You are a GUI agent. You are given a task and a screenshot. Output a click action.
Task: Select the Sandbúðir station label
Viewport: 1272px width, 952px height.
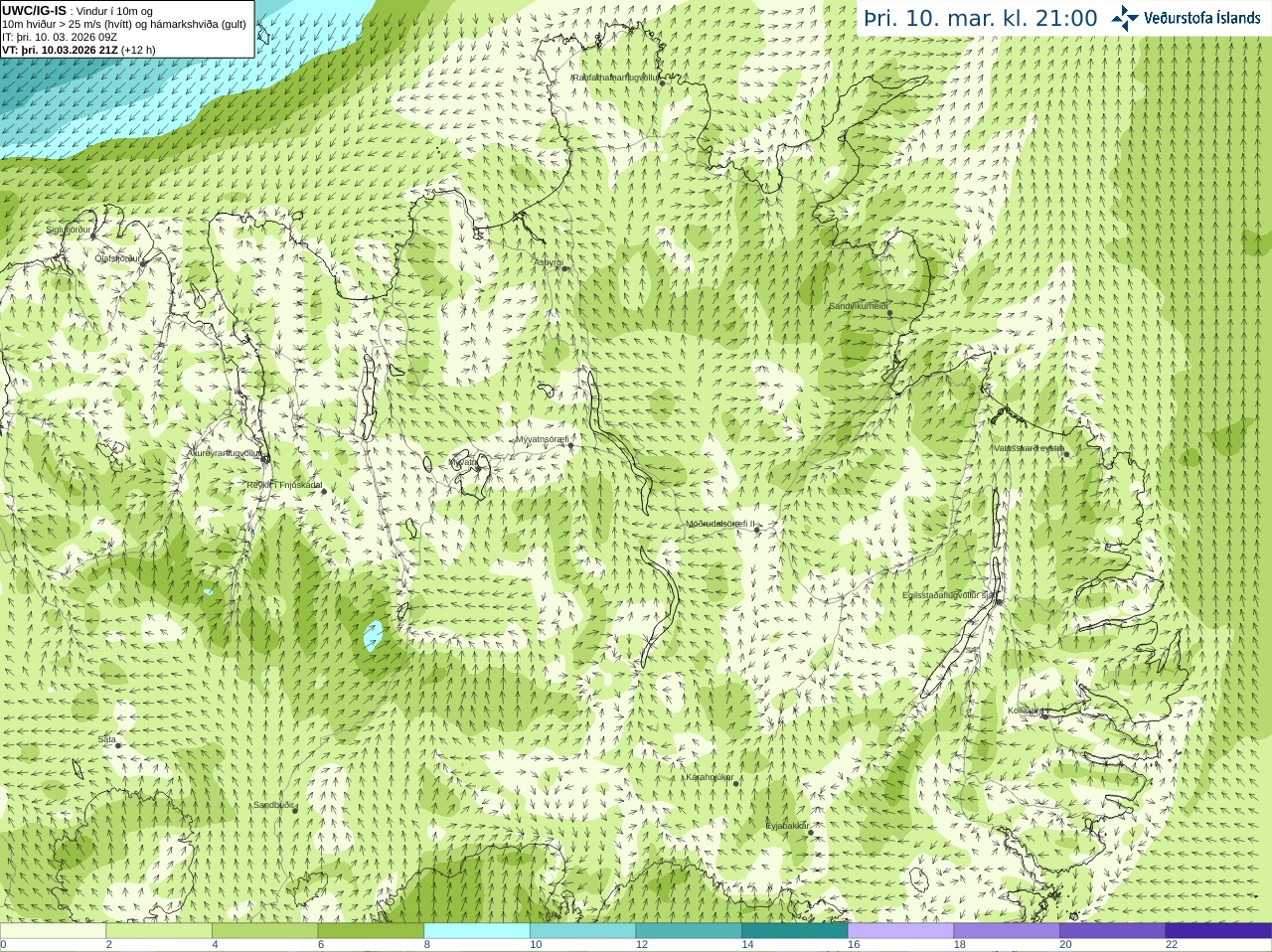(273, 805)
